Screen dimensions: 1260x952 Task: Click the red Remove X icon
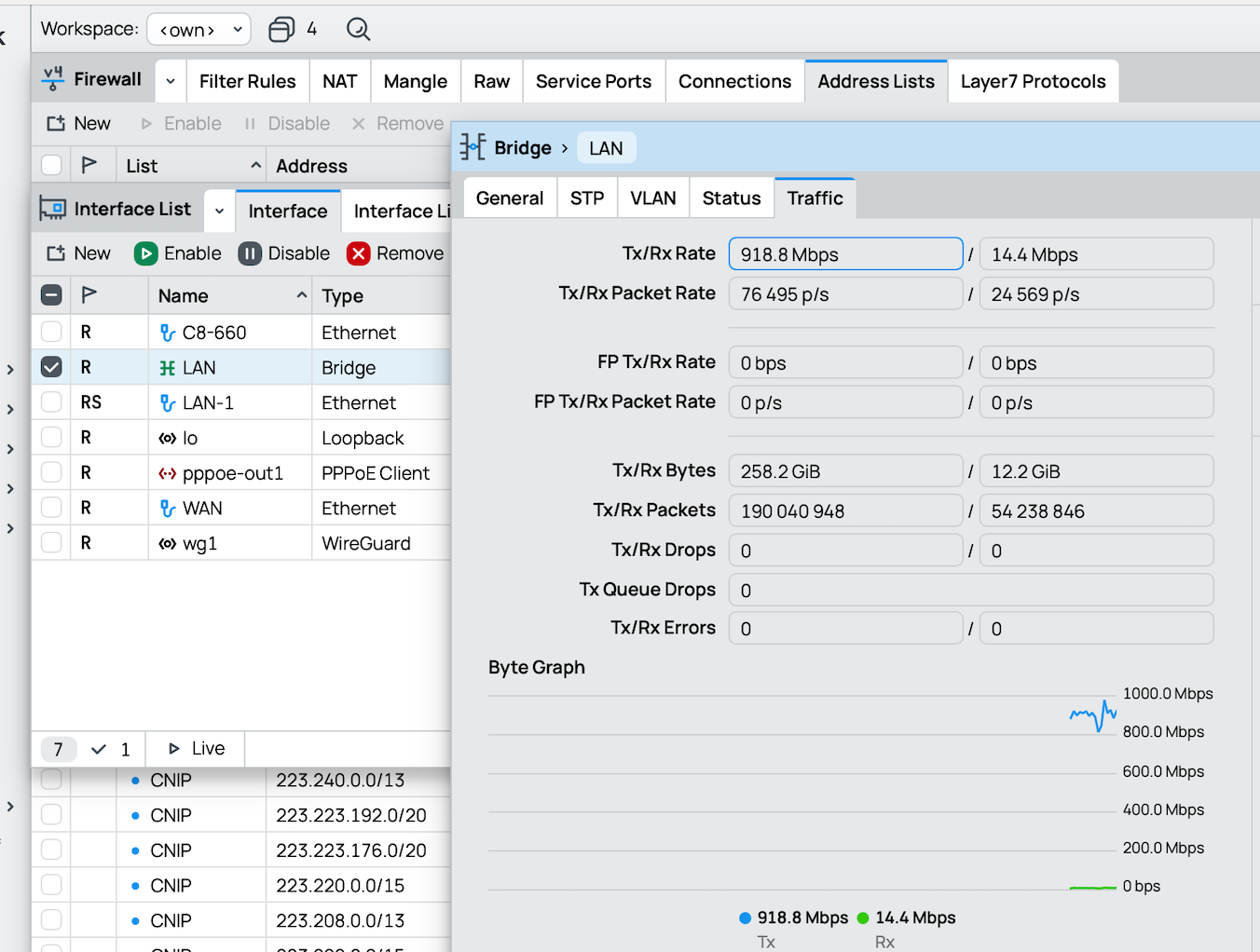point(358,253)
